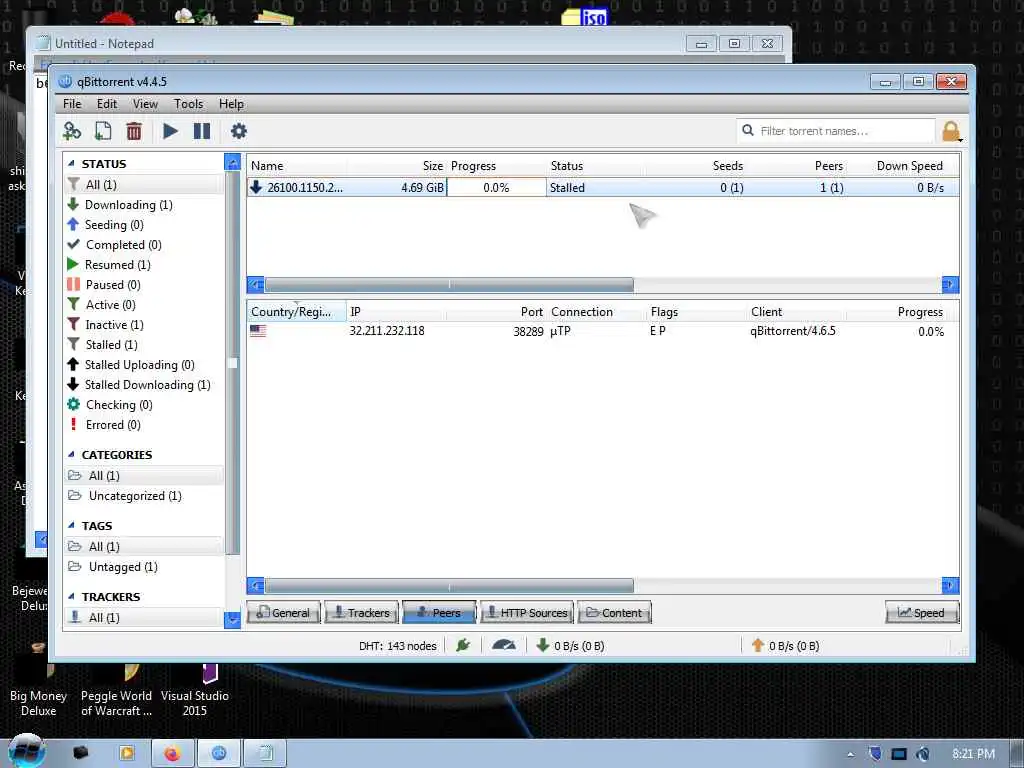The width and height of the screenshot is (1024, 768).
Task: Click the Pause toolbar icon
Action: pos(202,131)
